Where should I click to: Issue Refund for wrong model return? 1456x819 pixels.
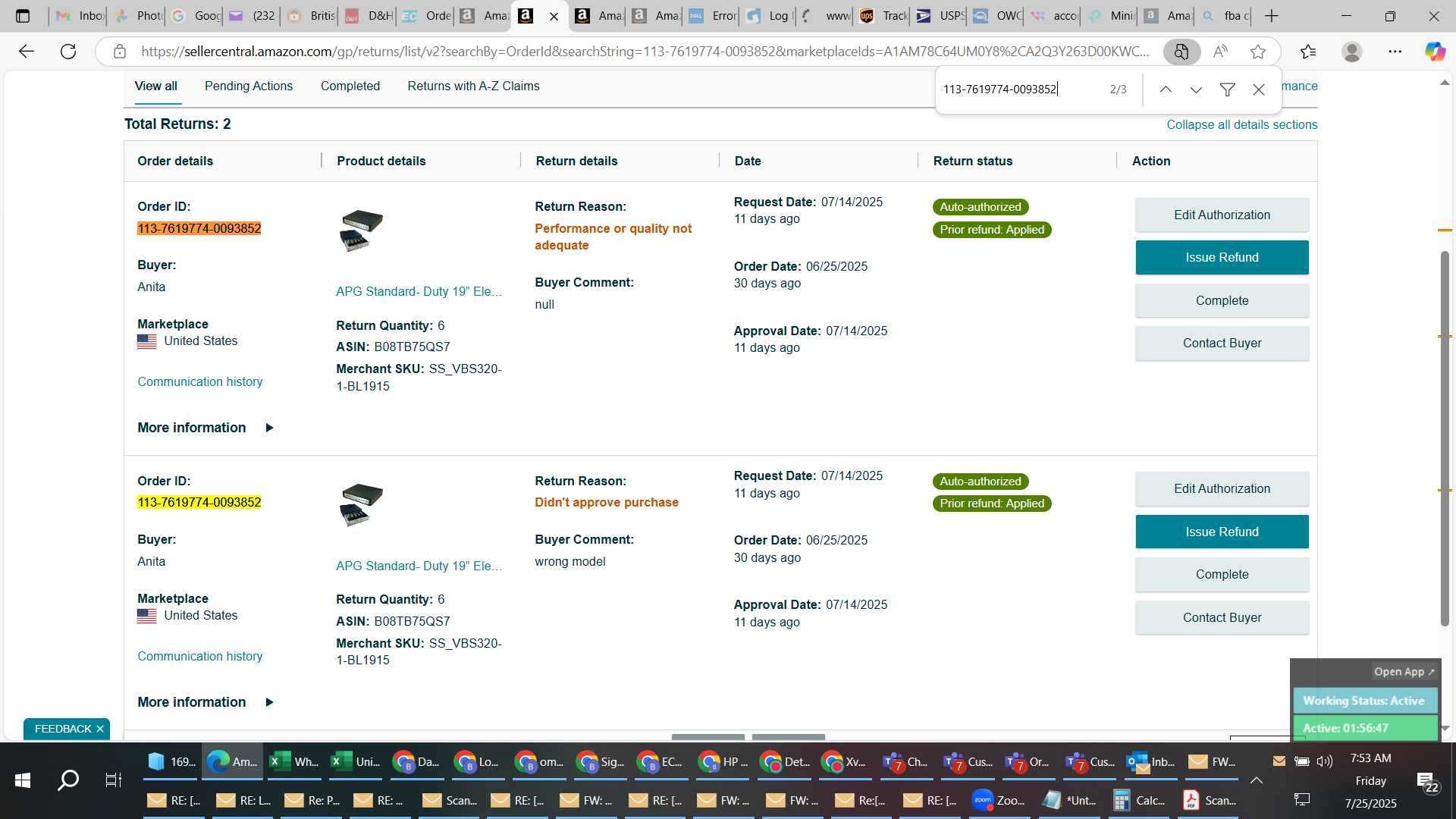pyautogui.click(x=1222, y=532)
